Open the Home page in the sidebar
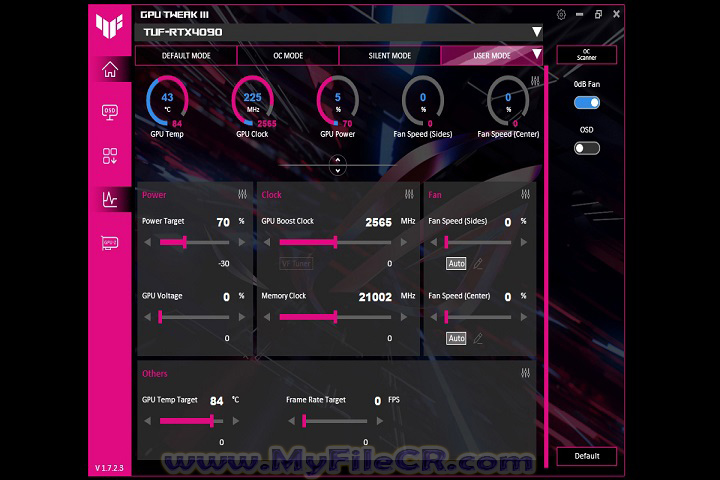The width and height of the screenshot is (720, 480). (x=110, y=70)
